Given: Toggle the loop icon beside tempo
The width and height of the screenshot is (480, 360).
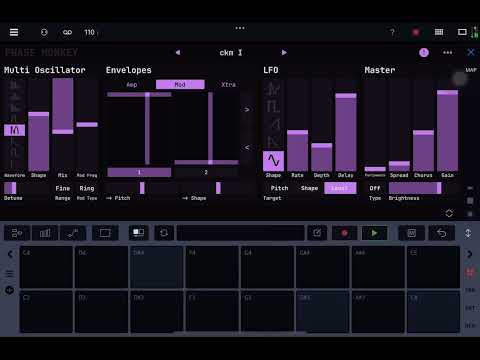Looking at the screenshot, I should 67,32.
